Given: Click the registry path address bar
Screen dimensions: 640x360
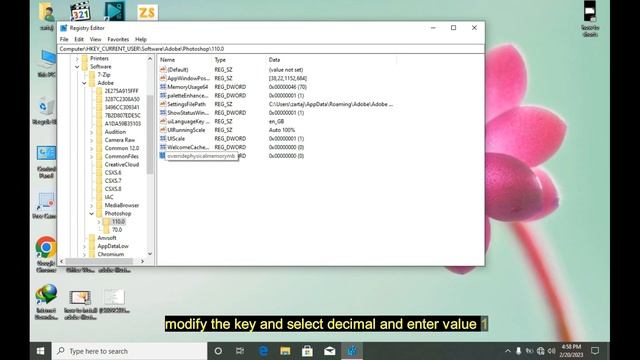Looking at the screenshot, I should point(271,49).
